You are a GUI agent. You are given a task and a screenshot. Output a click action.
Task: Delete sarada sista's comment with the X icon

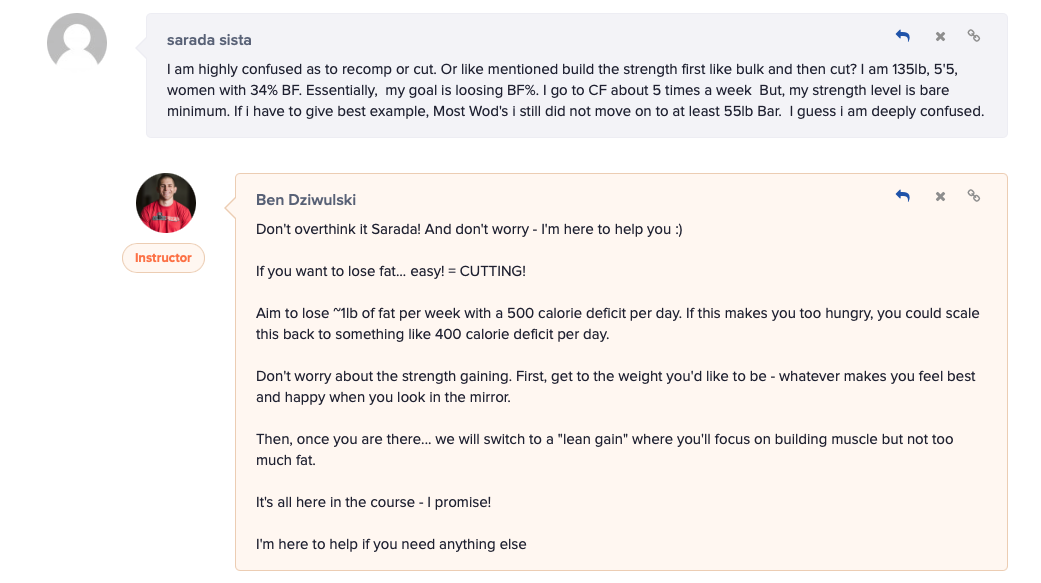(x=940, y=37)
